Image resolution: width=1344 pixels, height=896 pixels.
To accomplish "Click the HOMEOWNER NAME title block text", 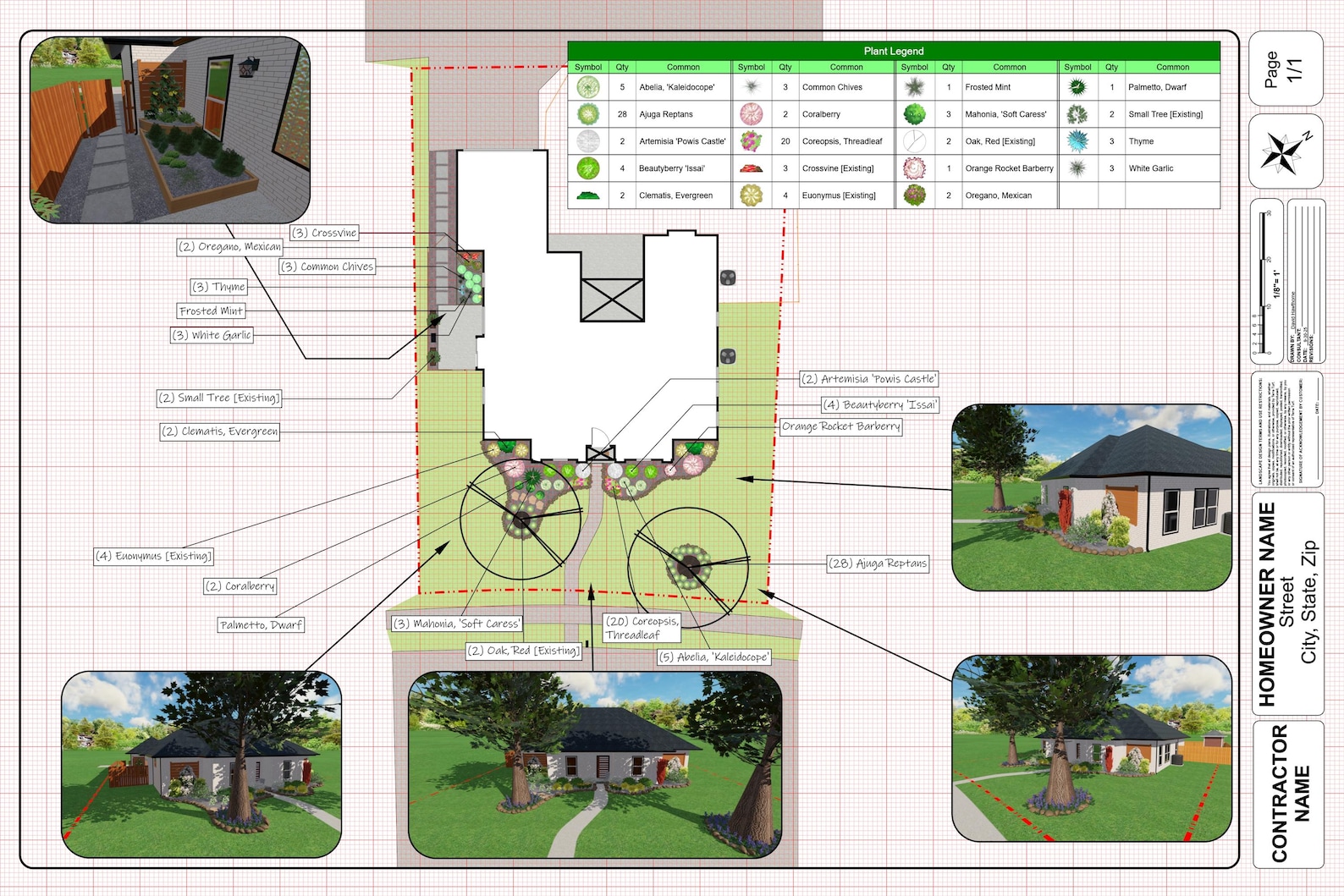I will [1267, 604].
